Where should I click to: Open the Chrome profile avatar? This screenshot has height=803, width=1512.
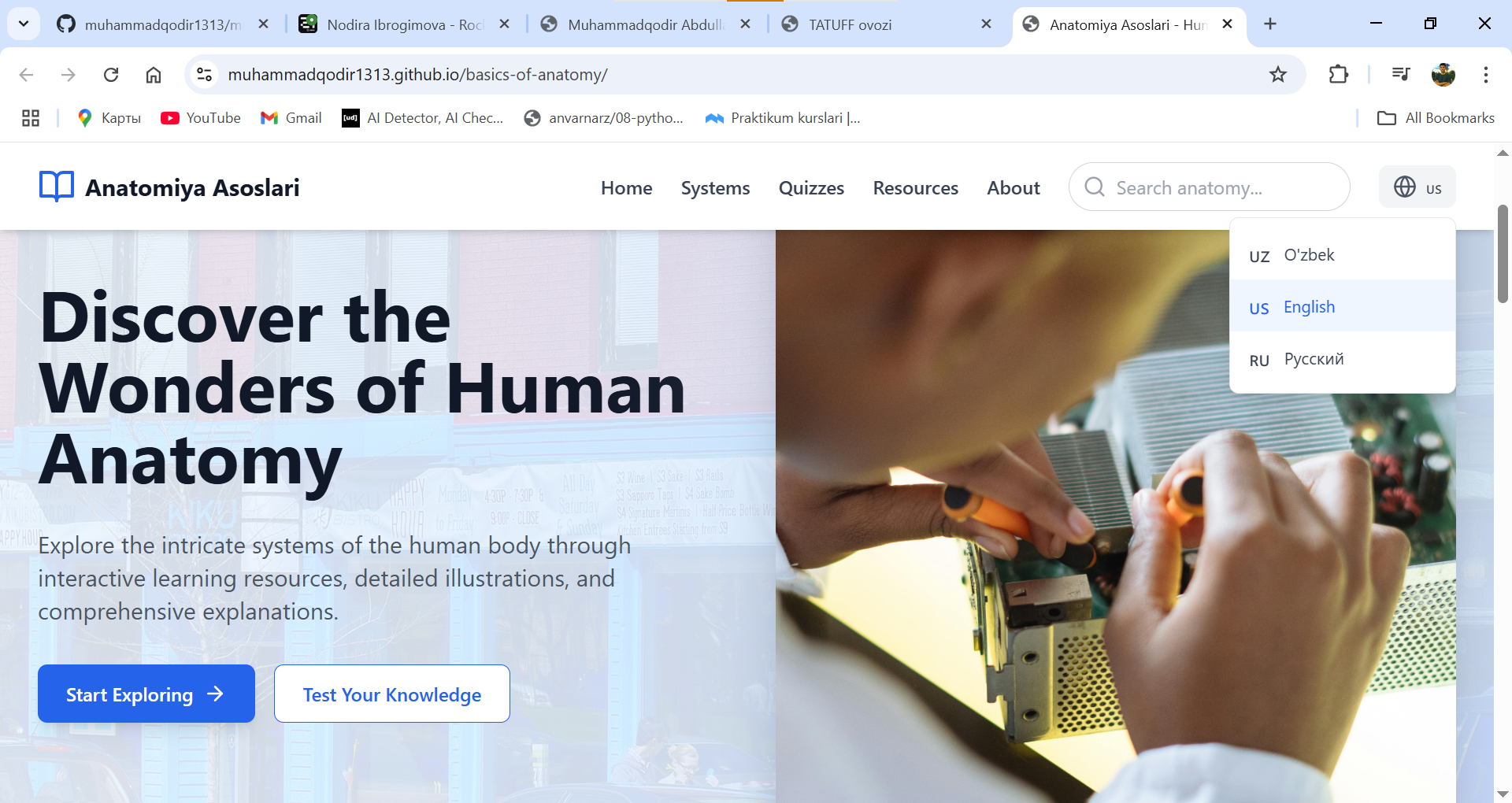[x=1443, y=75]
